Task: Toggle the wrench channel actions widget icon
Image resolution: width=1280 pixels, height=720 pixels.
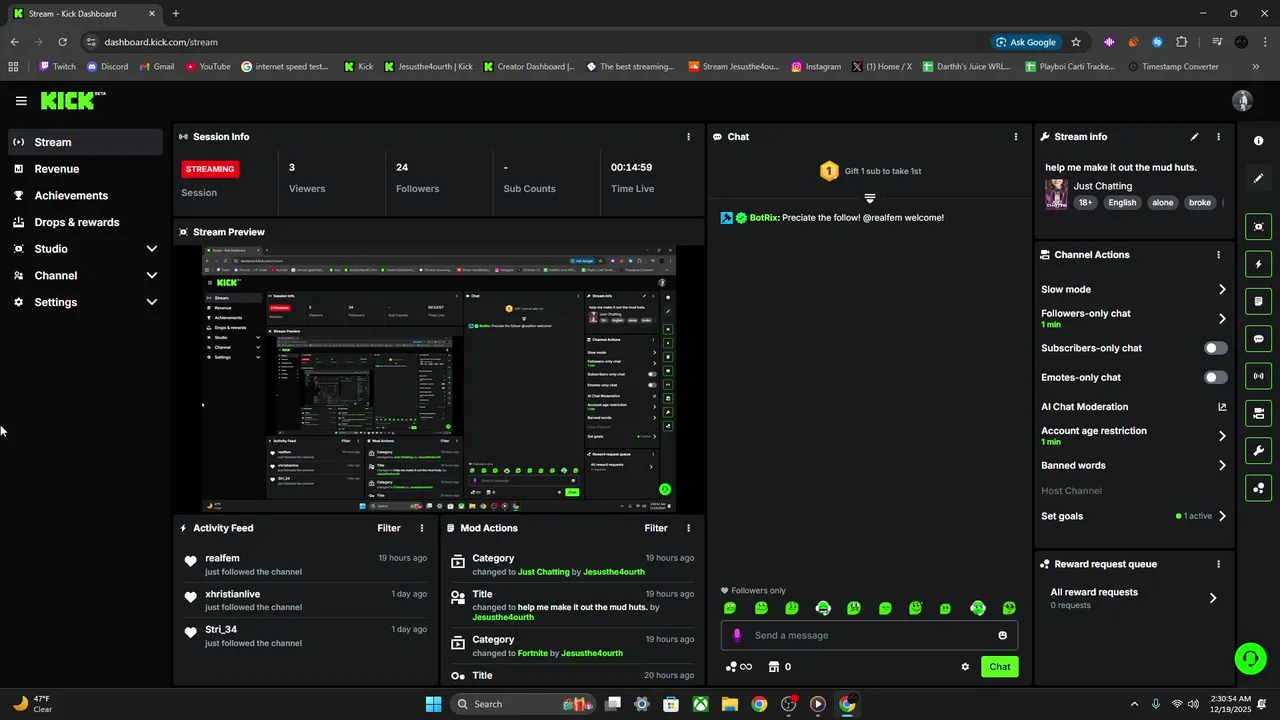Action: pos(1258,451)
